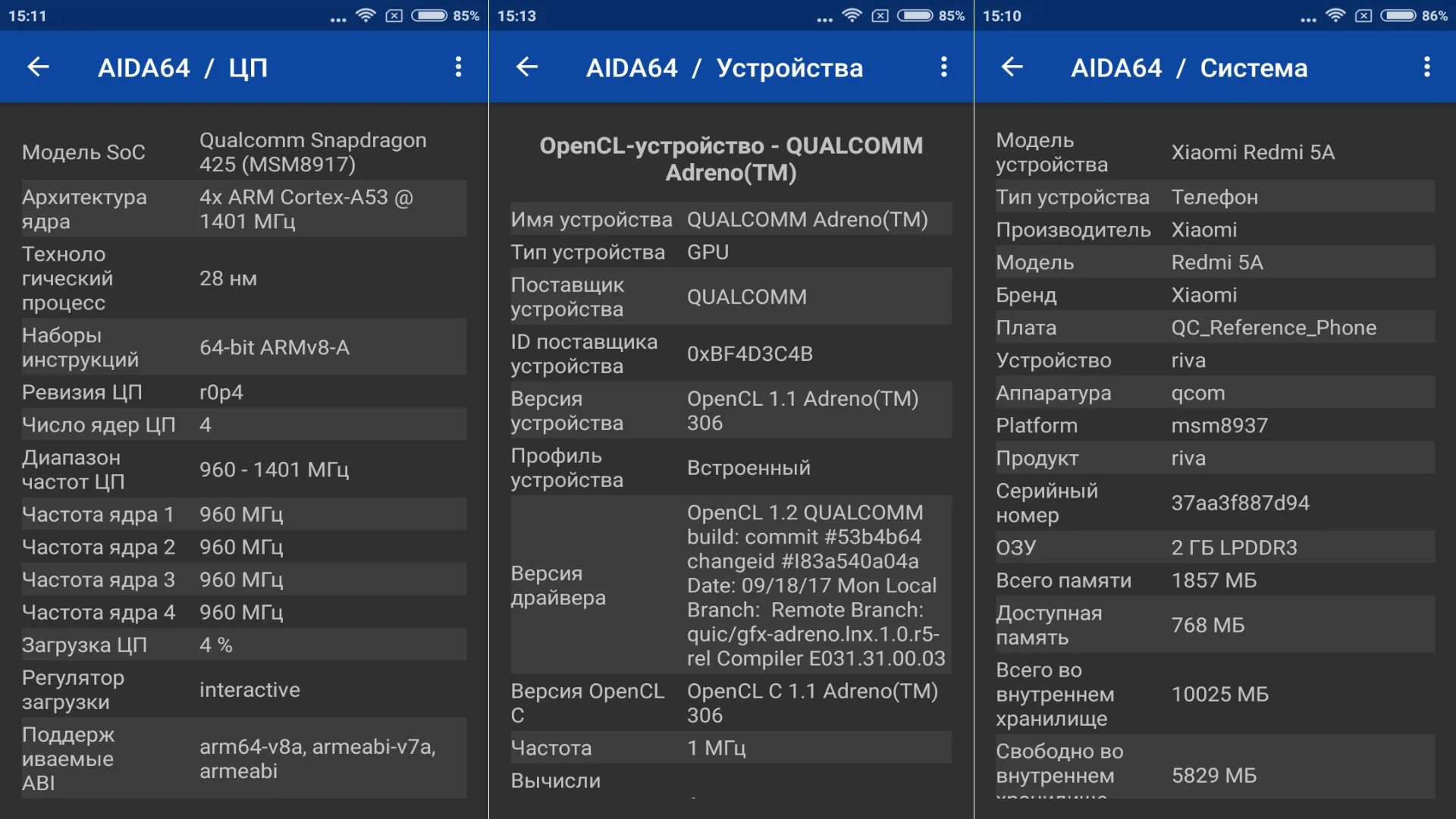This screenshot has height=819, width=1456.
Task: Open overflow menu on ЦП screen
Action: tap(458, 67)
